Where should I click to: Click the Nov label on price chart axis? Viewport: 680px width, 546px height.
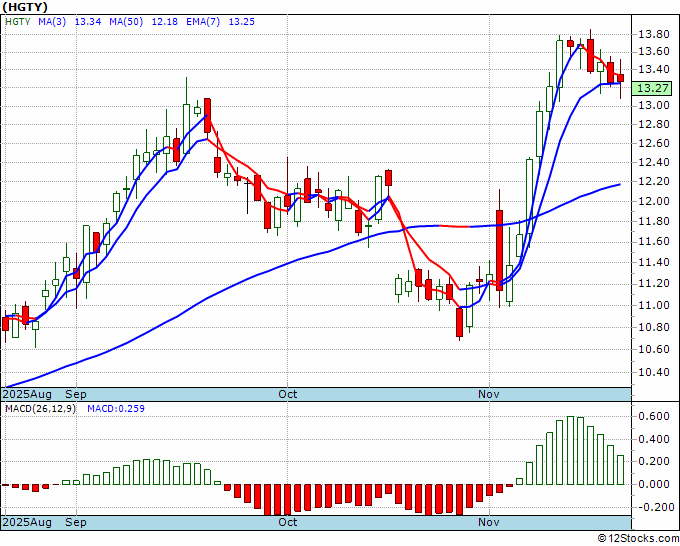pos(489,394)
